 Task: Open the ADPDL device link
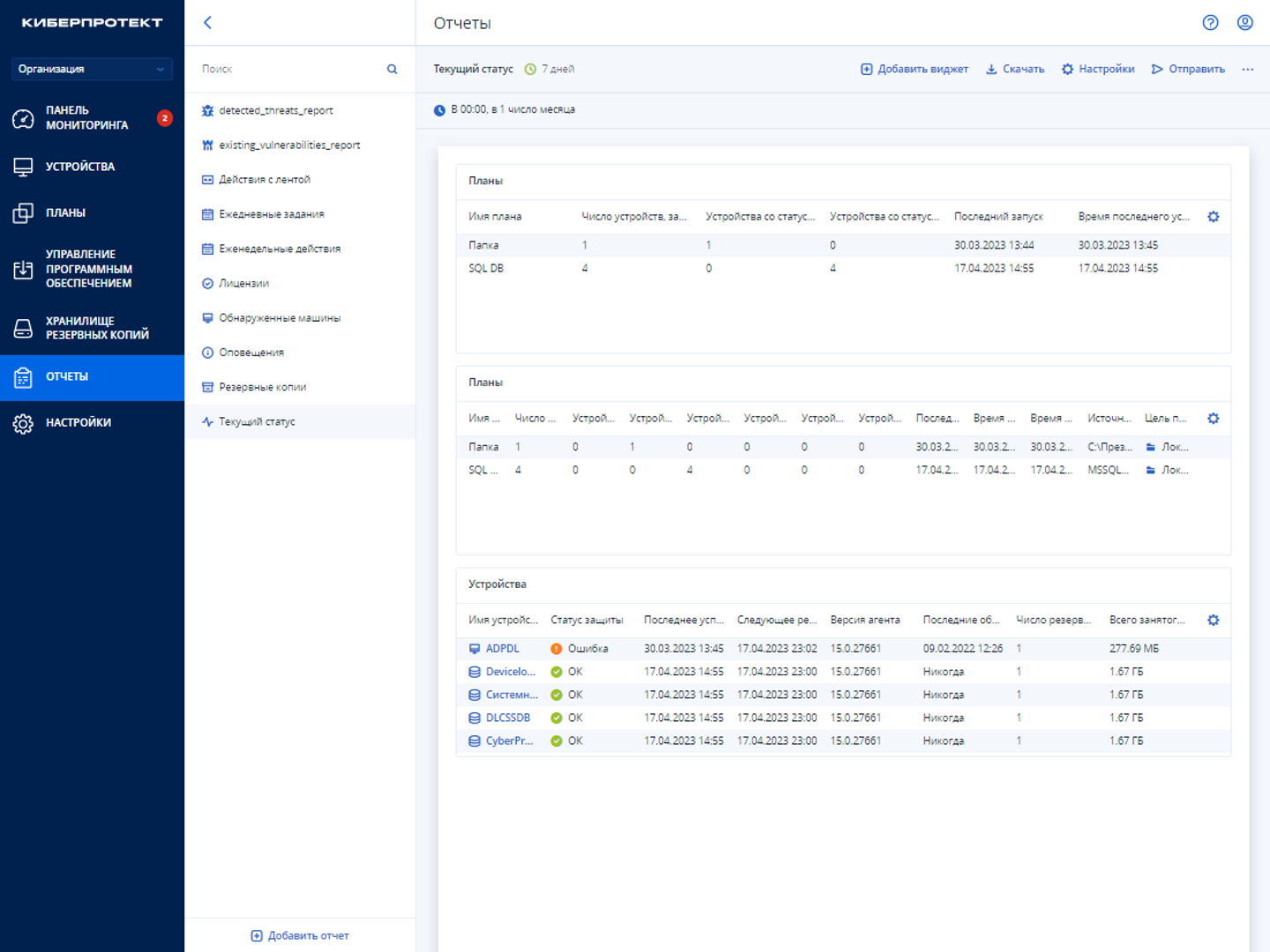[502, 649]
